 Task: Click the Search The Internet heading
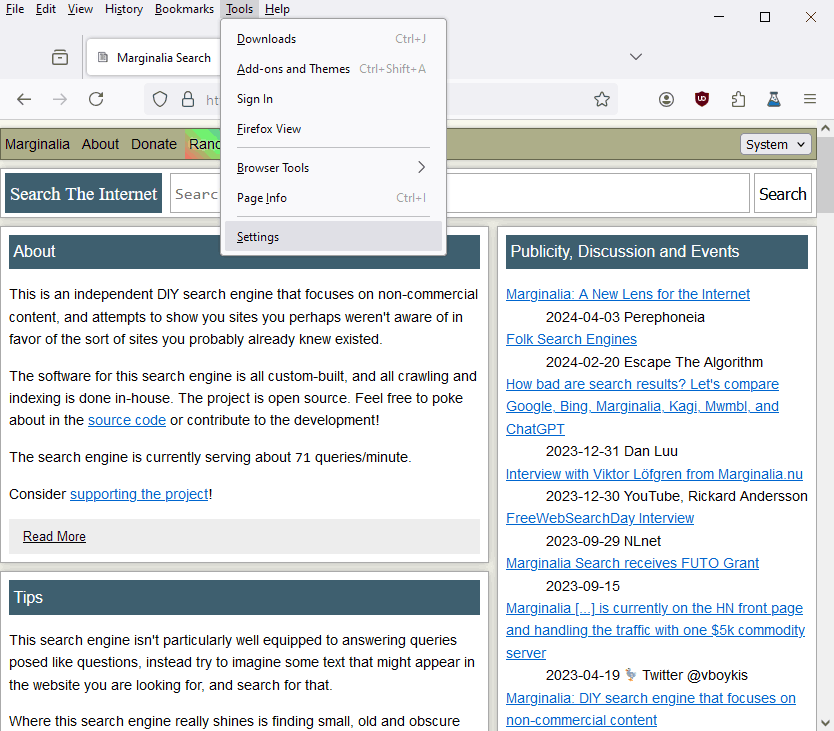point(84,194)
